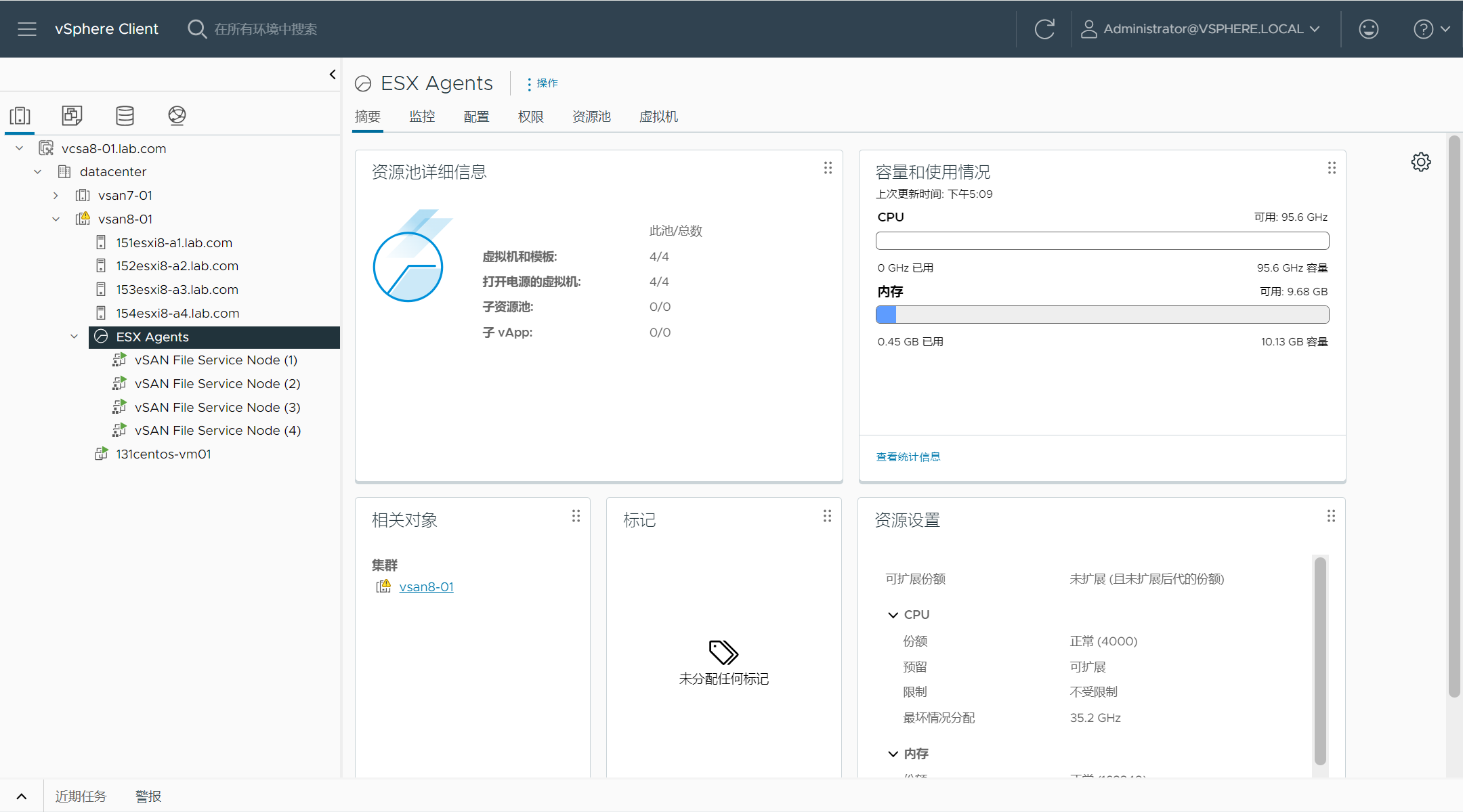Collapse the memory (内存) section in resource settings

point(893,754)
